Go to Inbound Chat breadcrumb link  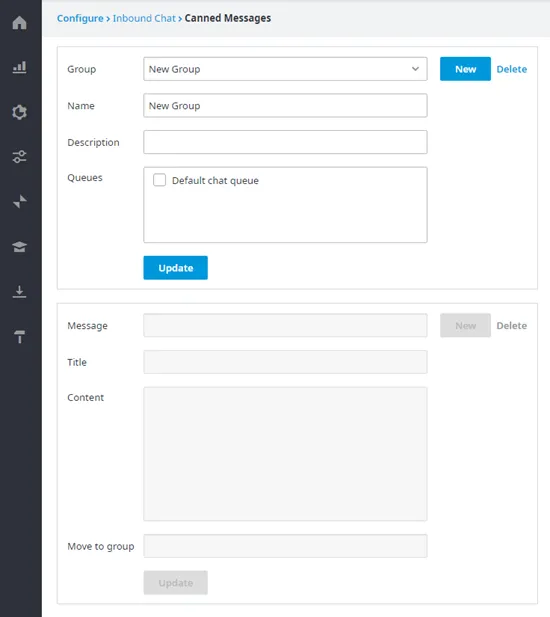point(144,18)
